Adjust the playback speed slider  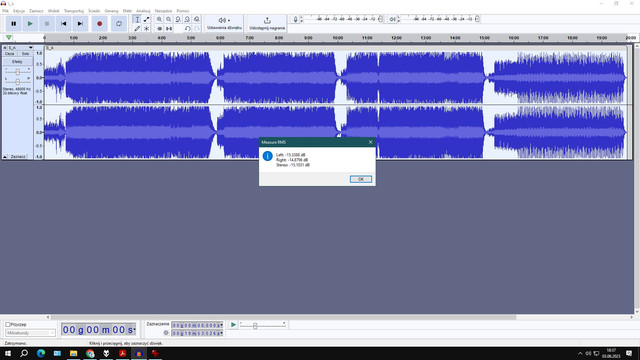[255, 326]
